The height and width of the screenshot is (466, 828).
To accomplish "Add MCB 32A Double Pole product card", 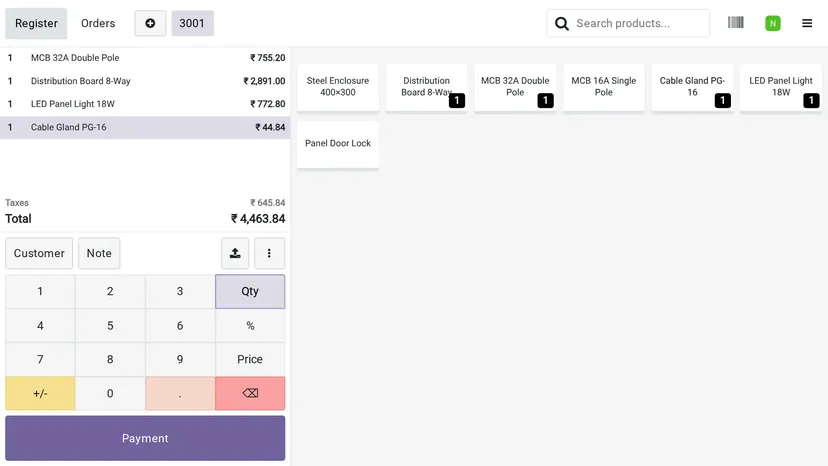I will click(515, 87).
